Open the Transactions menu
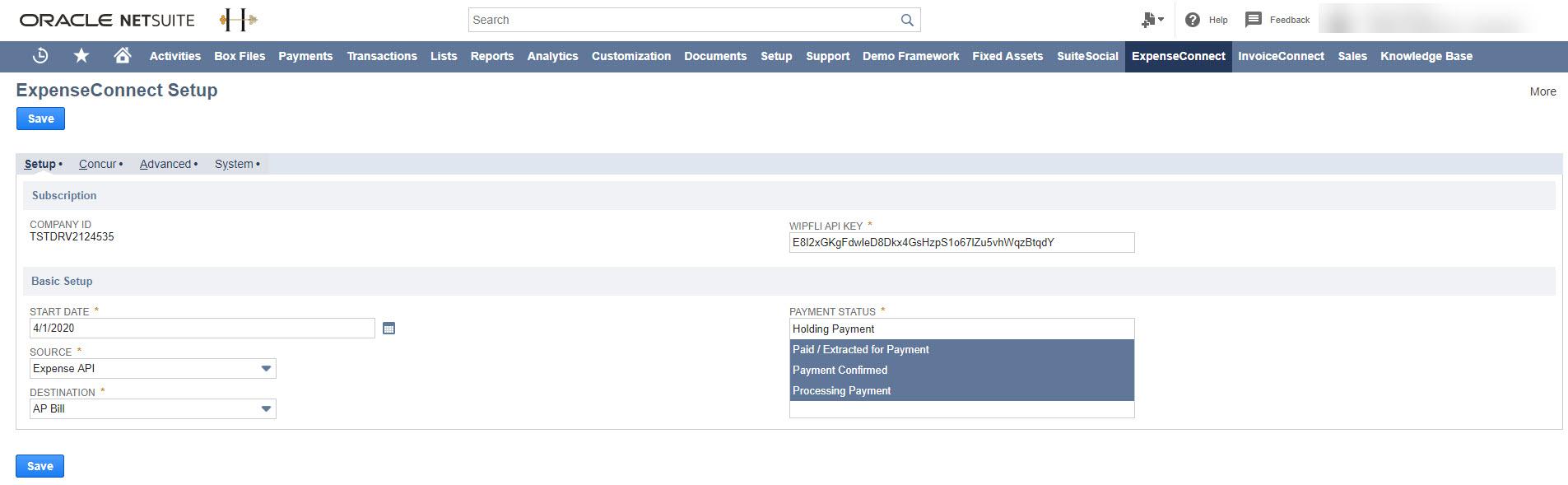This screenshot has width=1568, height=485. [x=382, y=56]
